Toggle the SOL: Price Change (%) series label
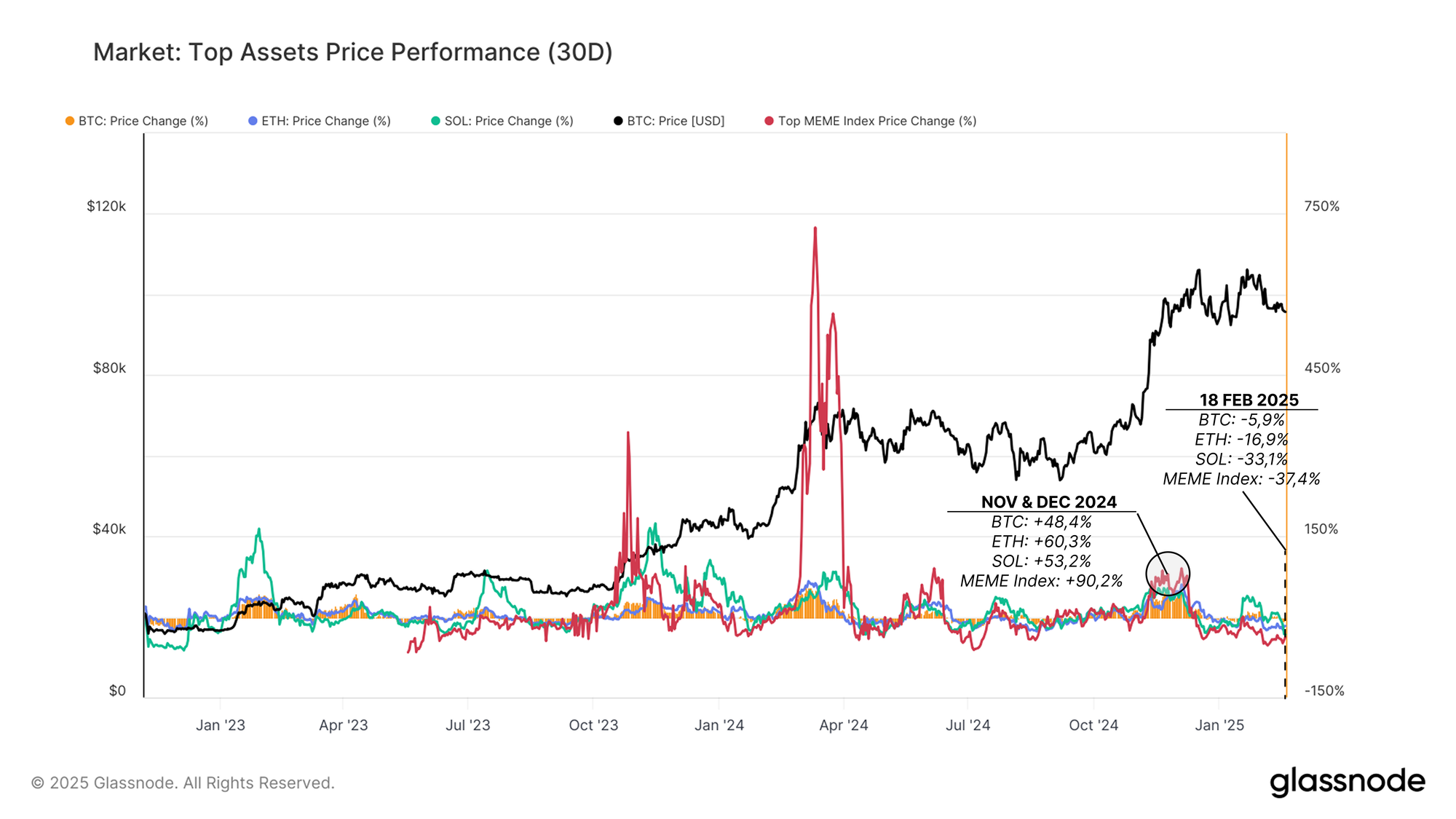Screen dimensions: 1456x819 click(509, 121)
